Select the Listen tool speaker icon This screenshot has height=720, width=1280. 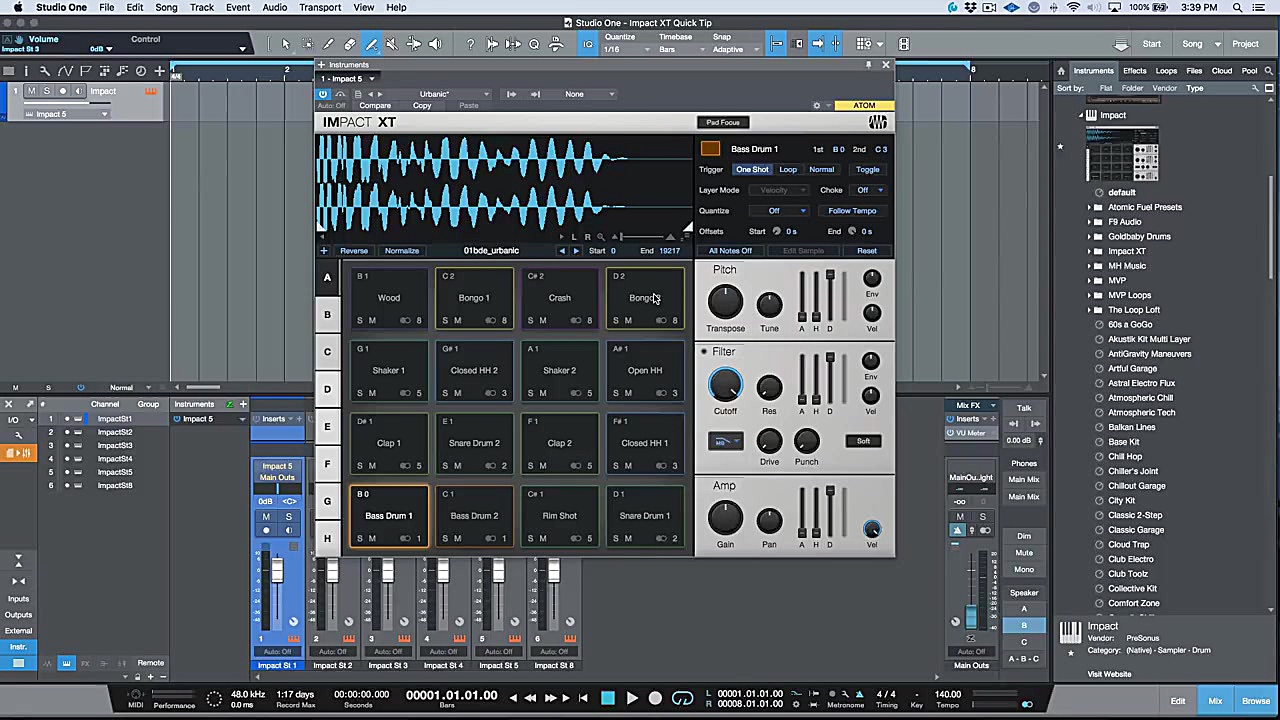[435, 44]
